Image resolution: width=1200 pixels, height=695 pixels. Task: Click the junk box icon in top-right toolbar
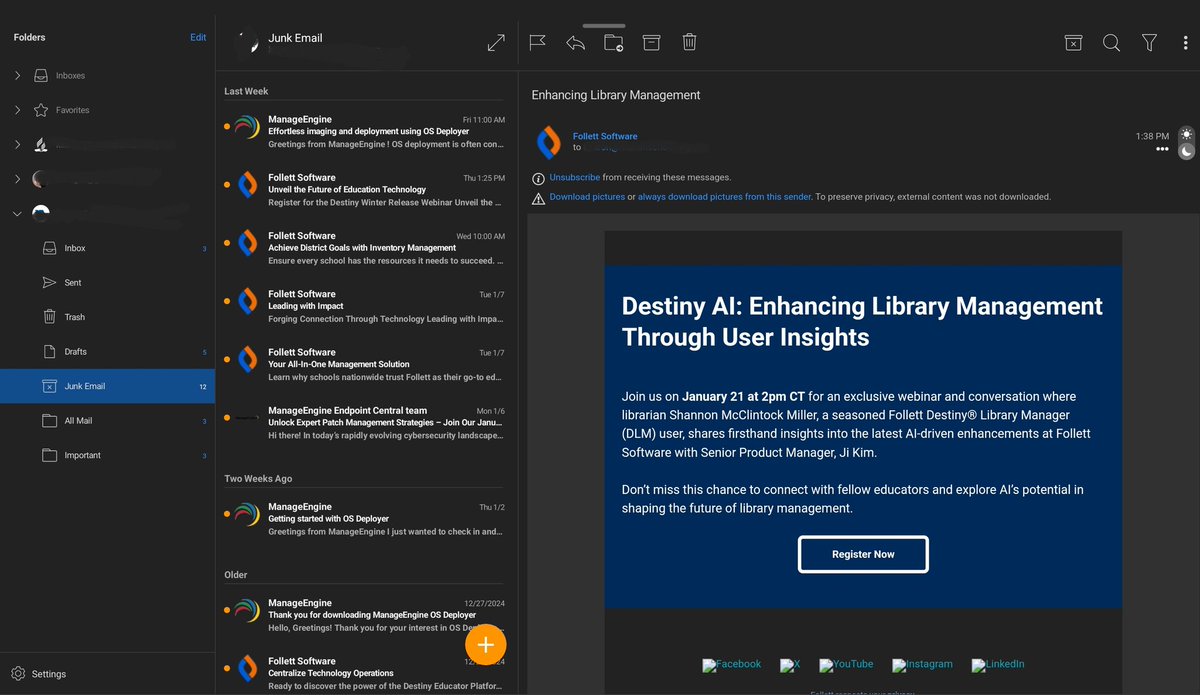click(x=1073, y=42)
